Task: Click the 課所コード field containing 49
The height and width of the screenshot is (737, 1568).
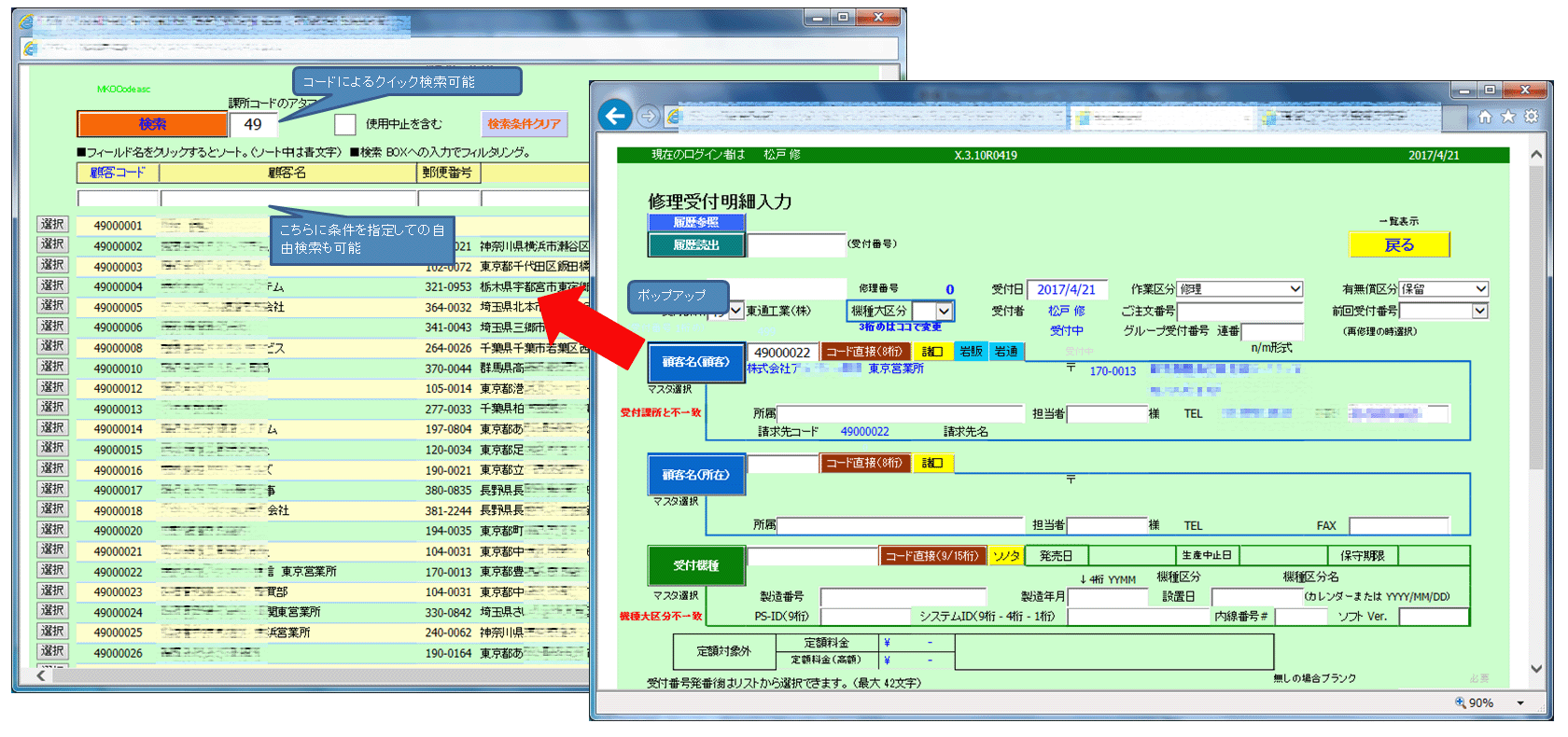Action: click(253, 124)
